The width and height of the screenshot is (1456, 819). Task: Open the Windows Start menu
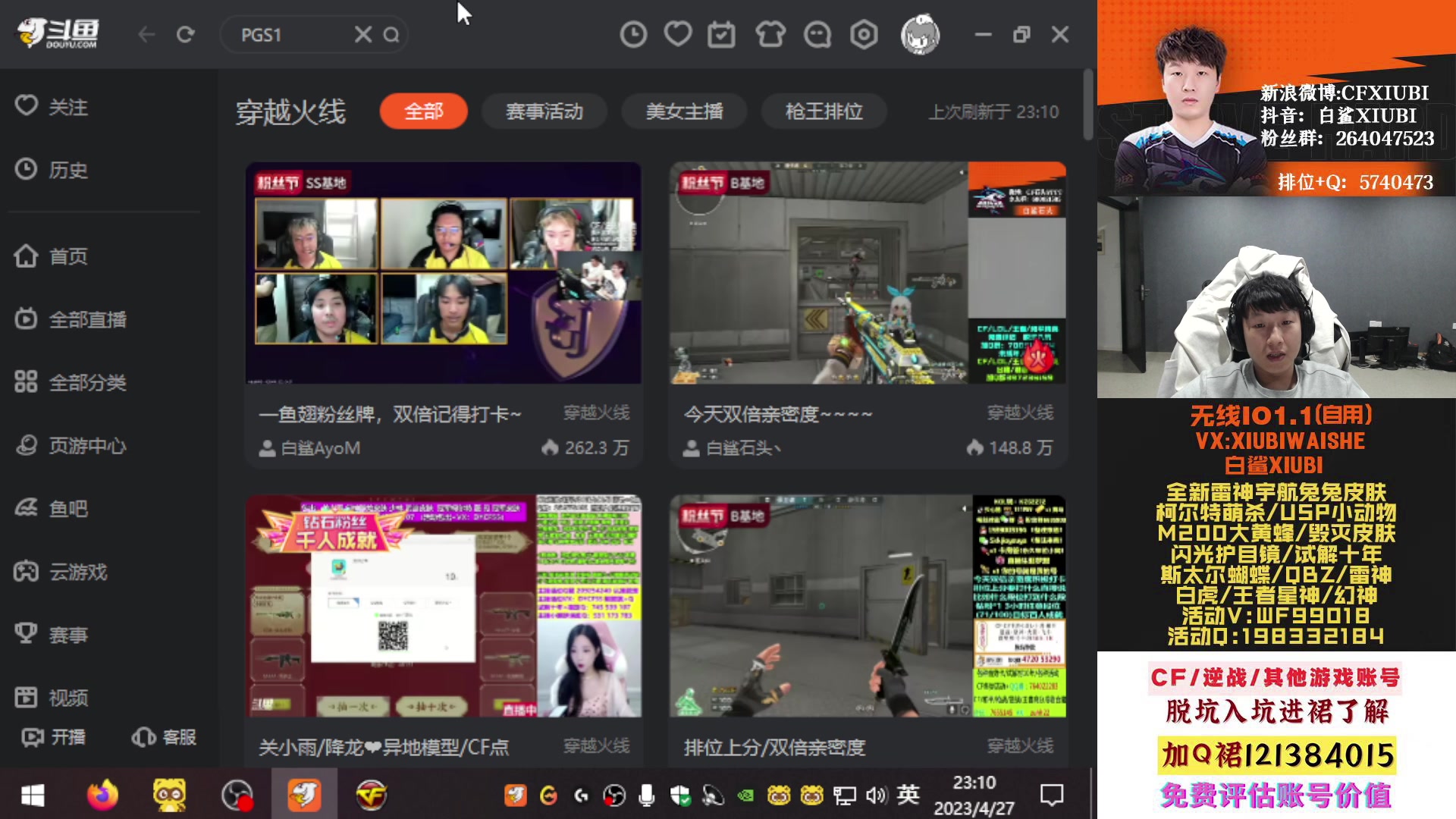pos(32,795)
